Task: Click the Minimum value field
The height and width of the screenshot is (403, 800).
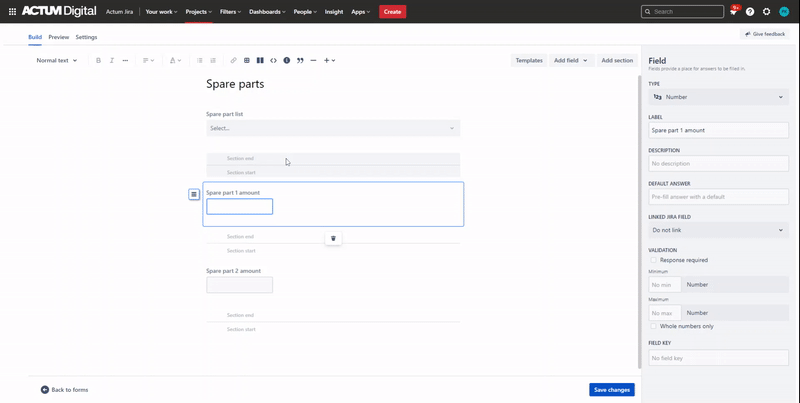Action: (x=665, y=285)
